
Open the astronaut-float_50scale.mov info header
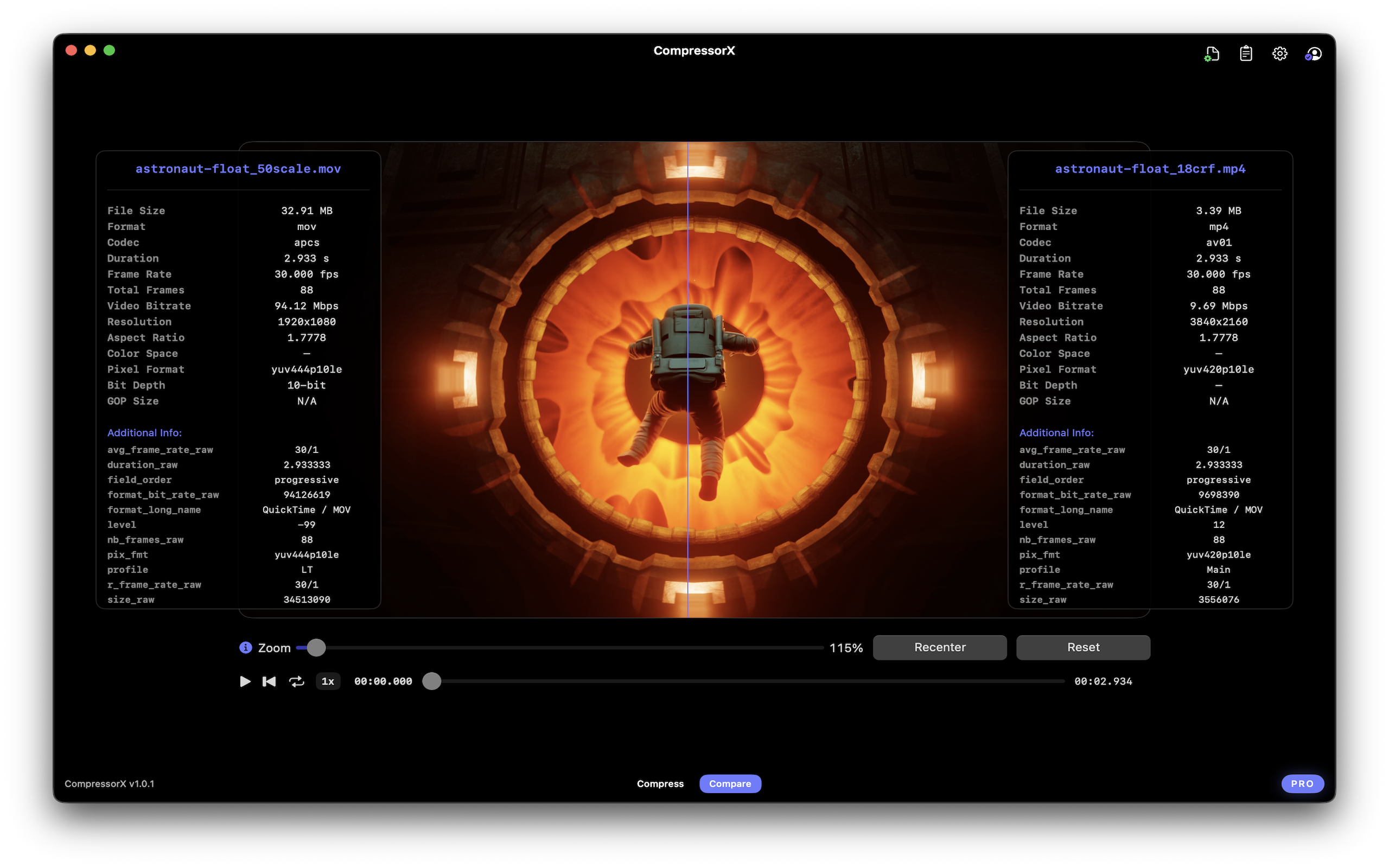click(238, 168)
